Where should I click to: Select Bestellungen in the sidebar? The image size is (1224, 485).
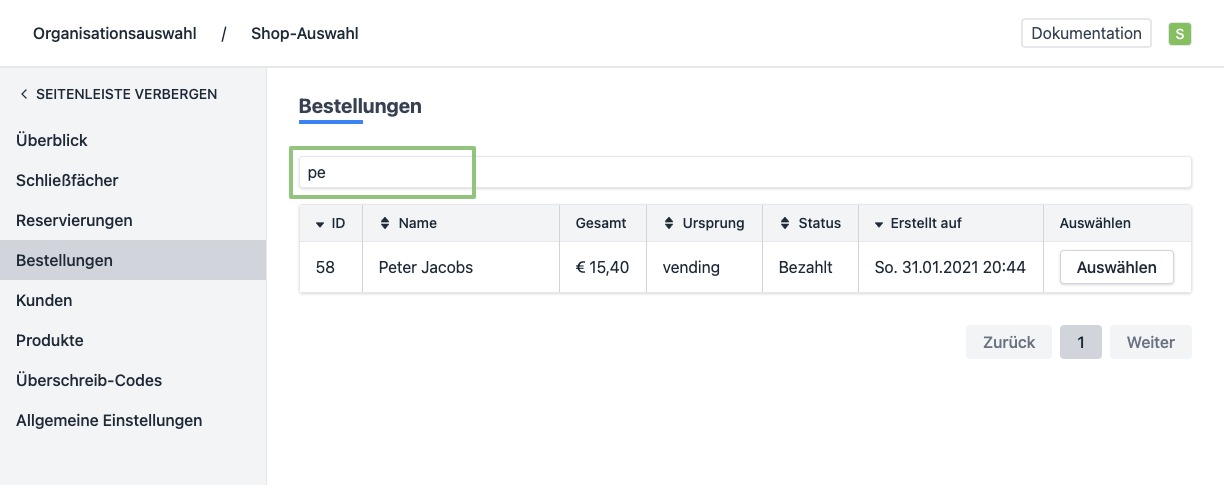(x=64, y=260)
